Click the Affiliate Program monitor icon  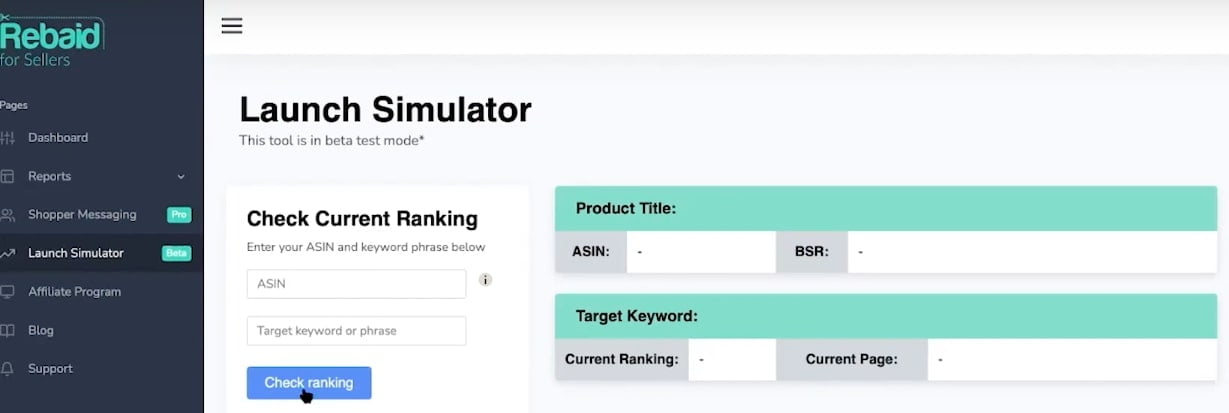[8, 292]
